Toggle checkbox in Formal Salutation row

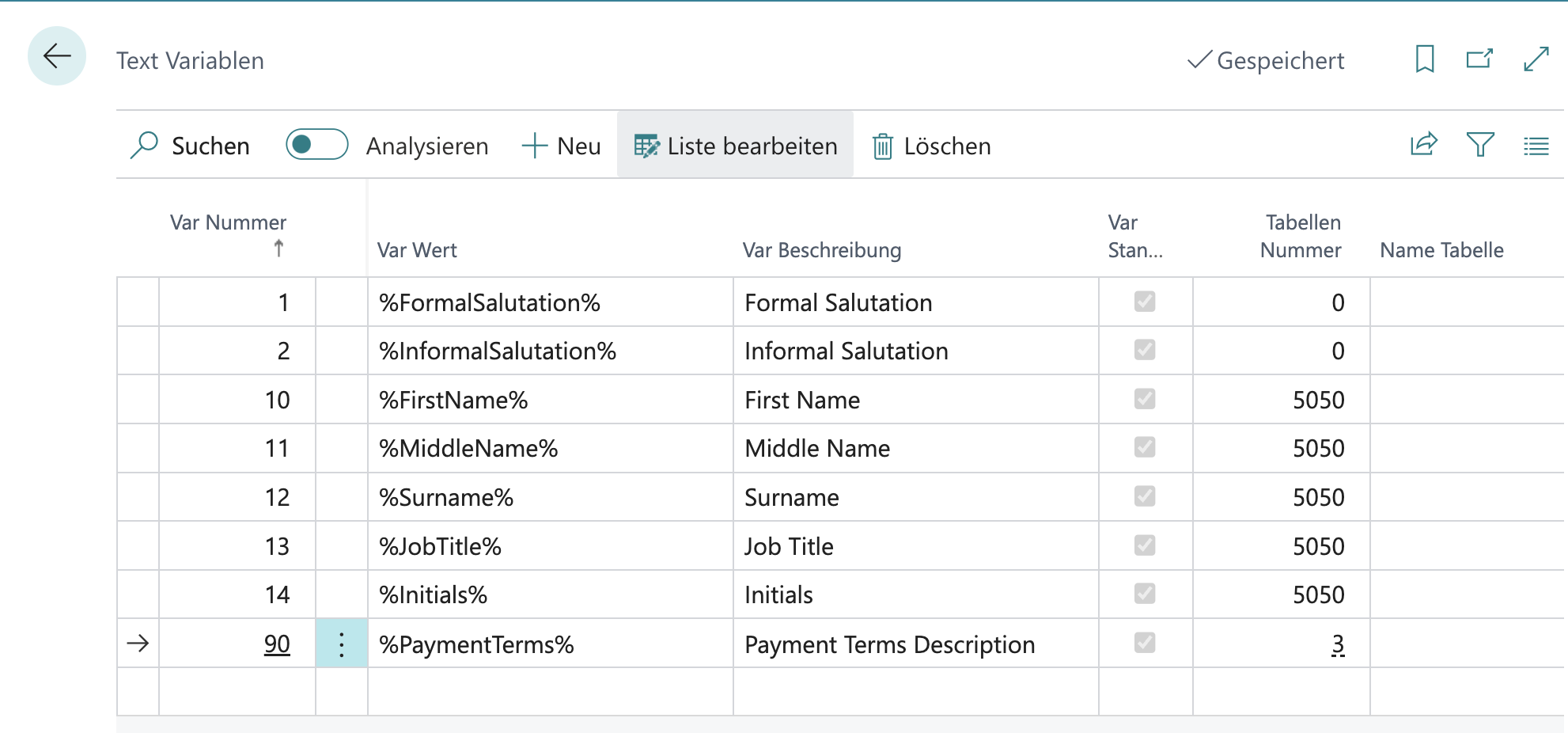(1145, 302)
